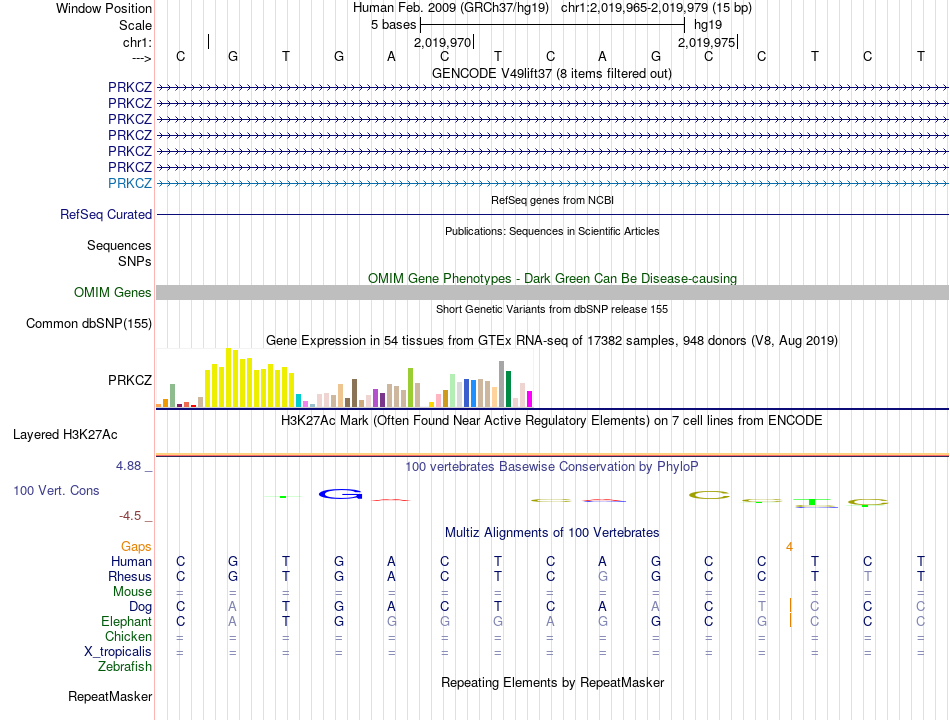The width and height of the screenshot is (950, 720).
Task: Open Publications: Sequences in Scientific Articles title
Action: tap(552, 231)
